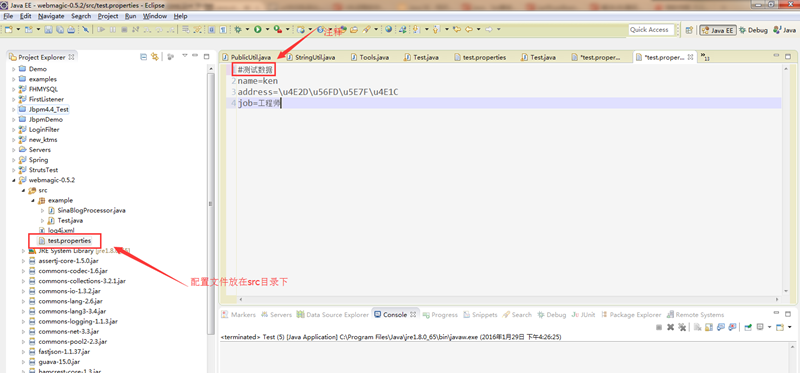Expand the Demo project node
This screenshot has height=373, width=800.
pos(14,69)
